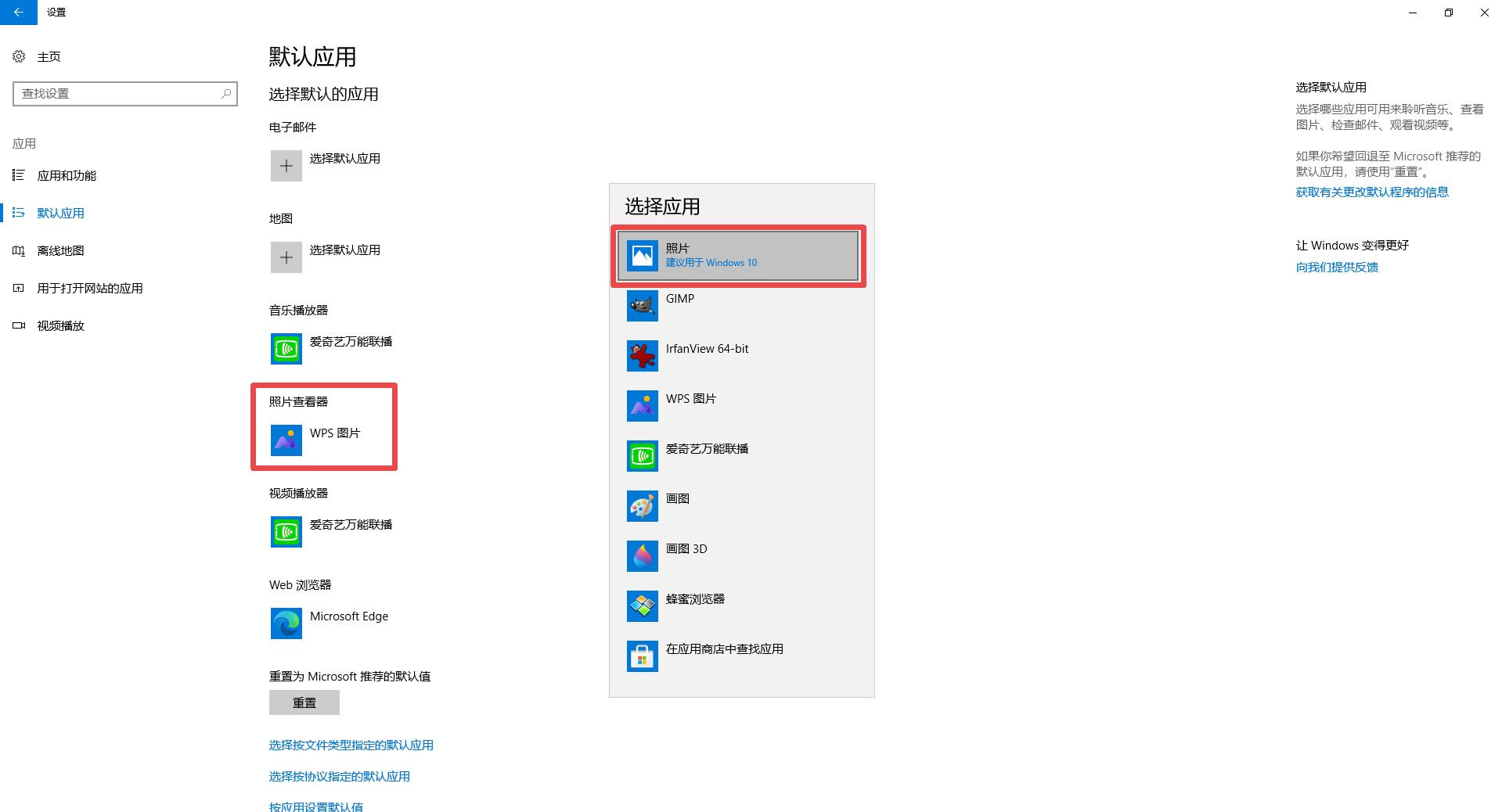Open 向我们提供反馈 link
1502x812 pixels.
coord(1337,268)
